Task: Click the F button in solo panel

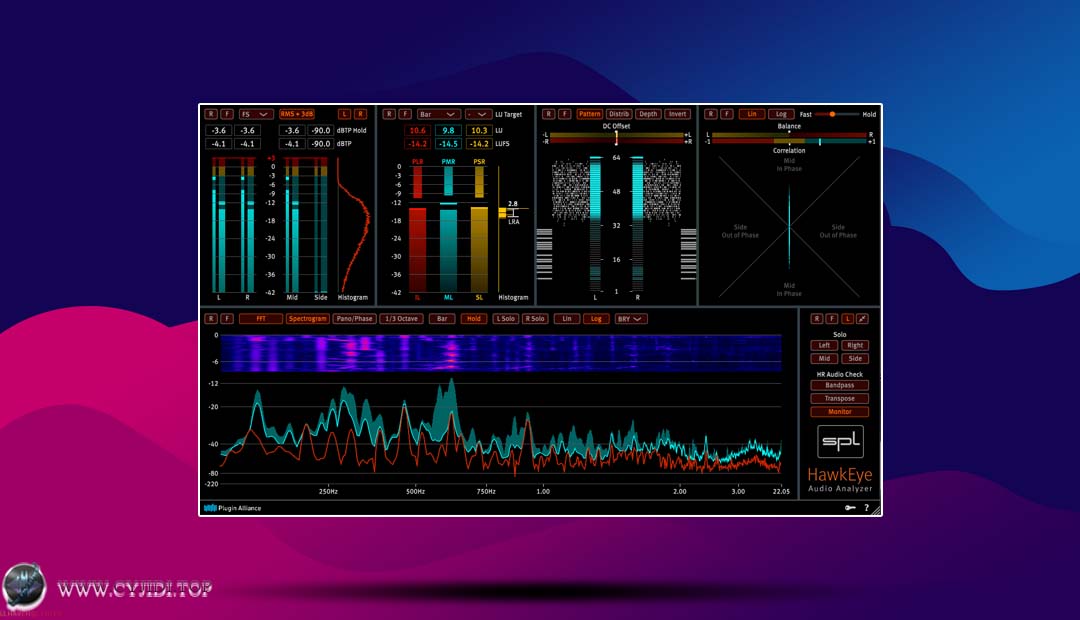Action: 832,319
